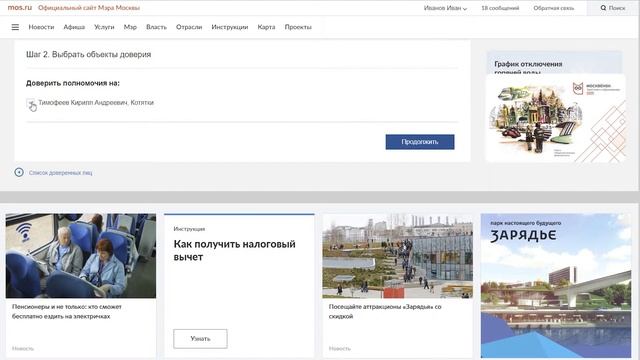The height and width of the screenshot is (360, 640).
Task: Open the Зарядье park banner
Action: coord(556,286)
